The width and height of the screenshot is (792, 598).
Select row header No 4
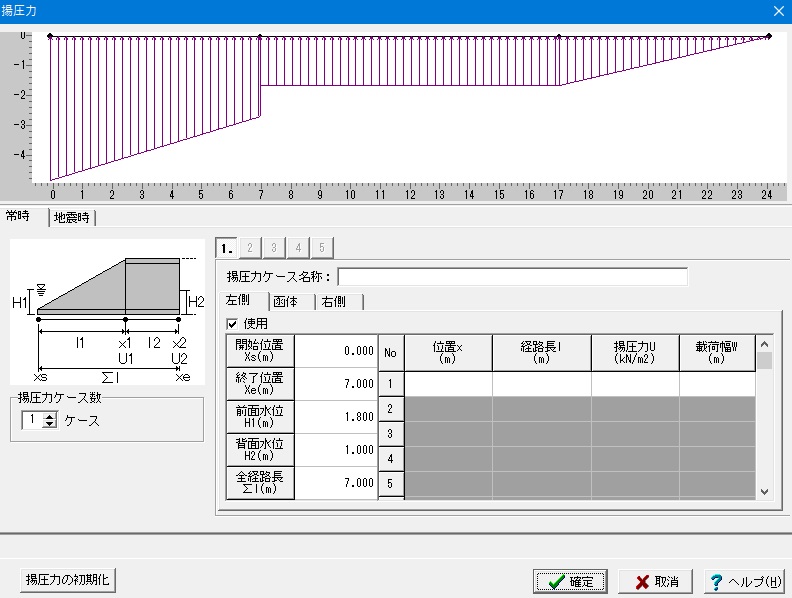click(x=390, y=459)
